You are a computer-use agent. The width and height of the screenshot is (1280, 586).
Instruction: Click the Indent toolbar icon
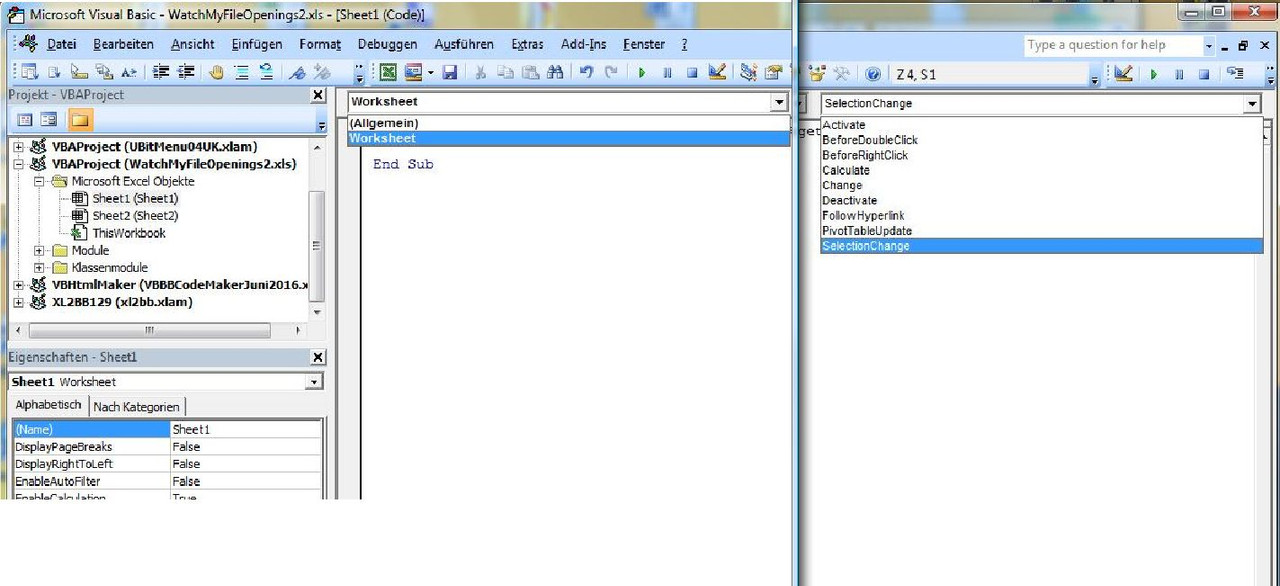coord(160,72)
